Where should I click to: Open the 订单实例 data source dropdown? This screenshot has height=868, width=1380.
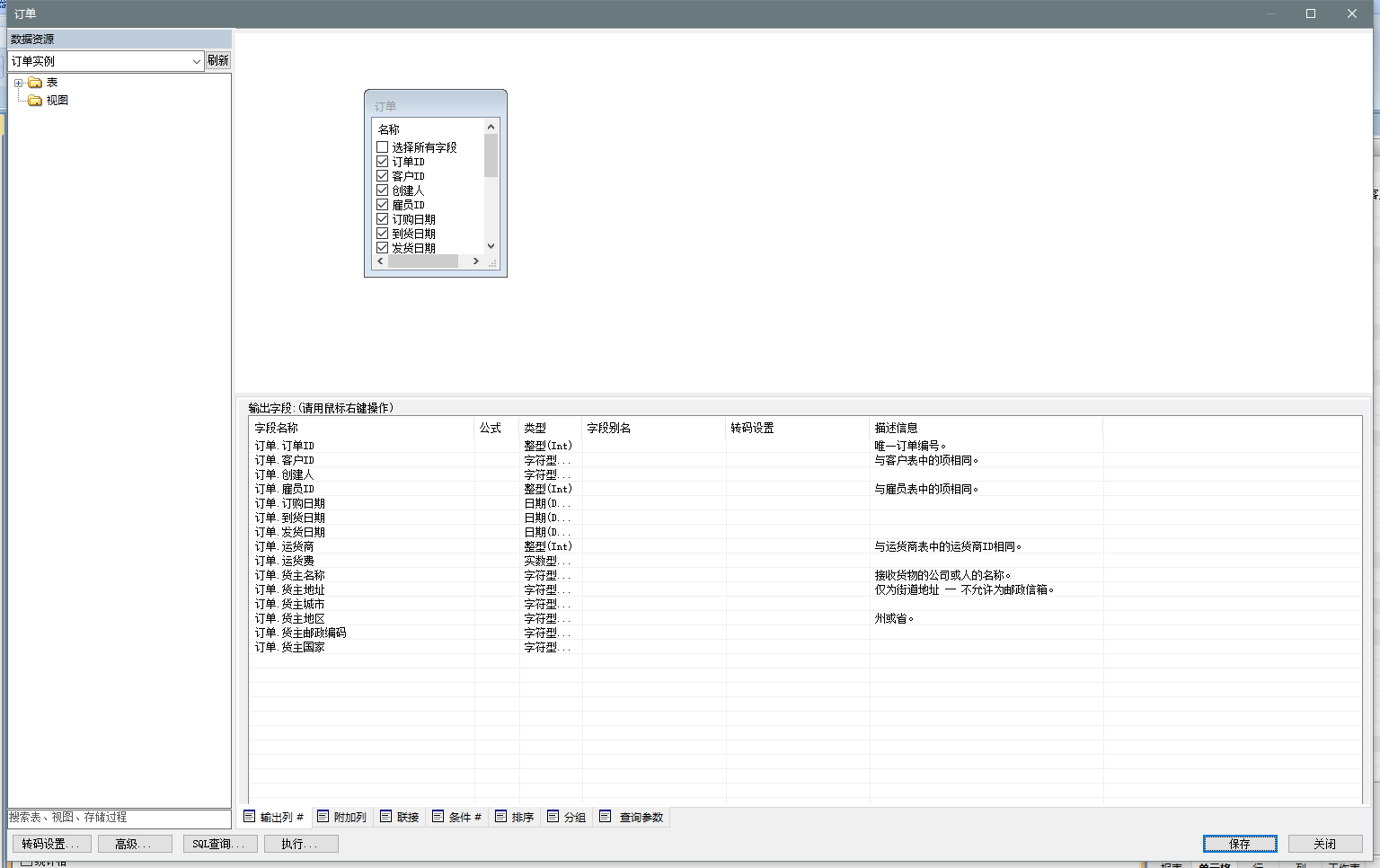pyautogui.click(x=196, y=61)
